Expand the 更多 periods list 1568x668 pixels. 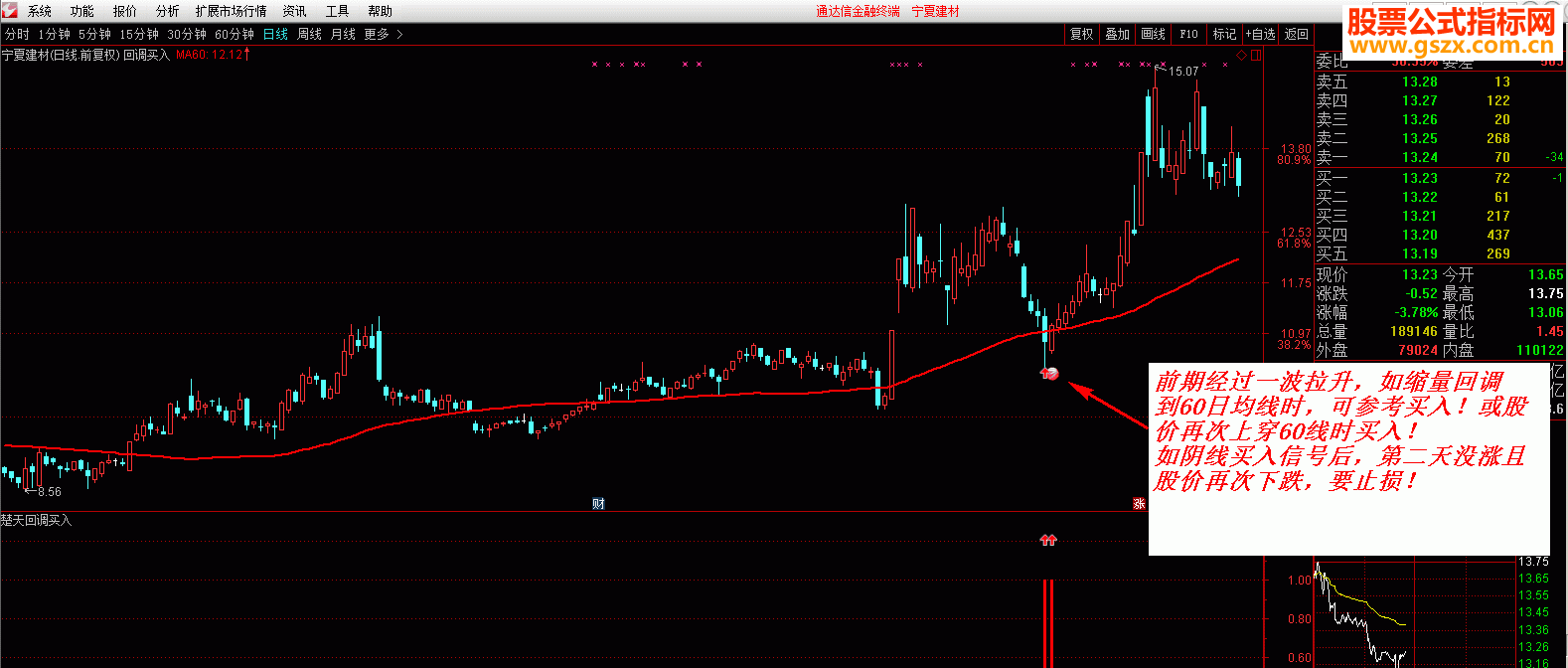[384, 34]
